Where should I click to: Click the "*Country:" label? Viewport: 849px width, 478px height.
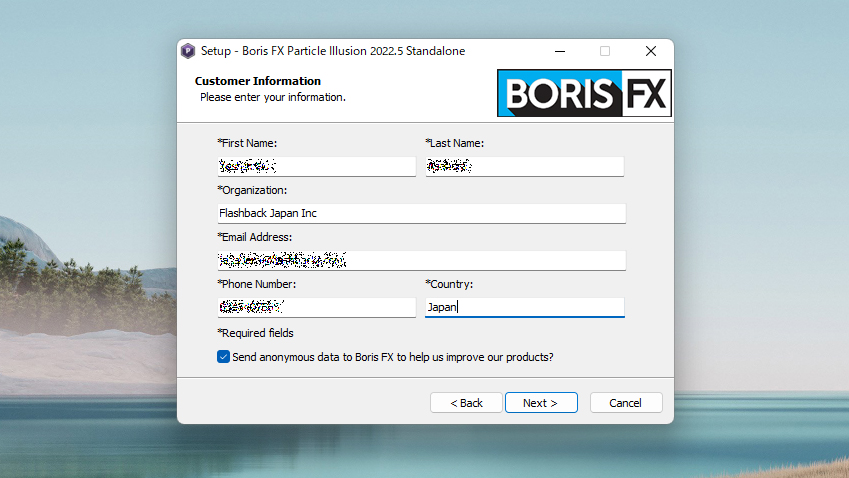pyautogui.click(x=449, y=284)
